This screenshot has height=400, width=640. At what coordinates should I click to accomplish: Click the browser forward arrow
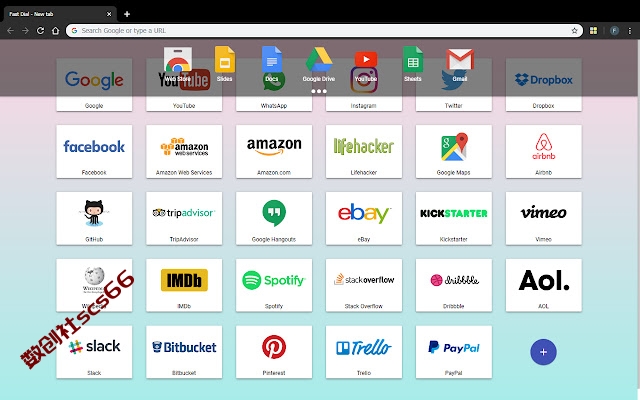pyautogui.click(x=25, y=31)
